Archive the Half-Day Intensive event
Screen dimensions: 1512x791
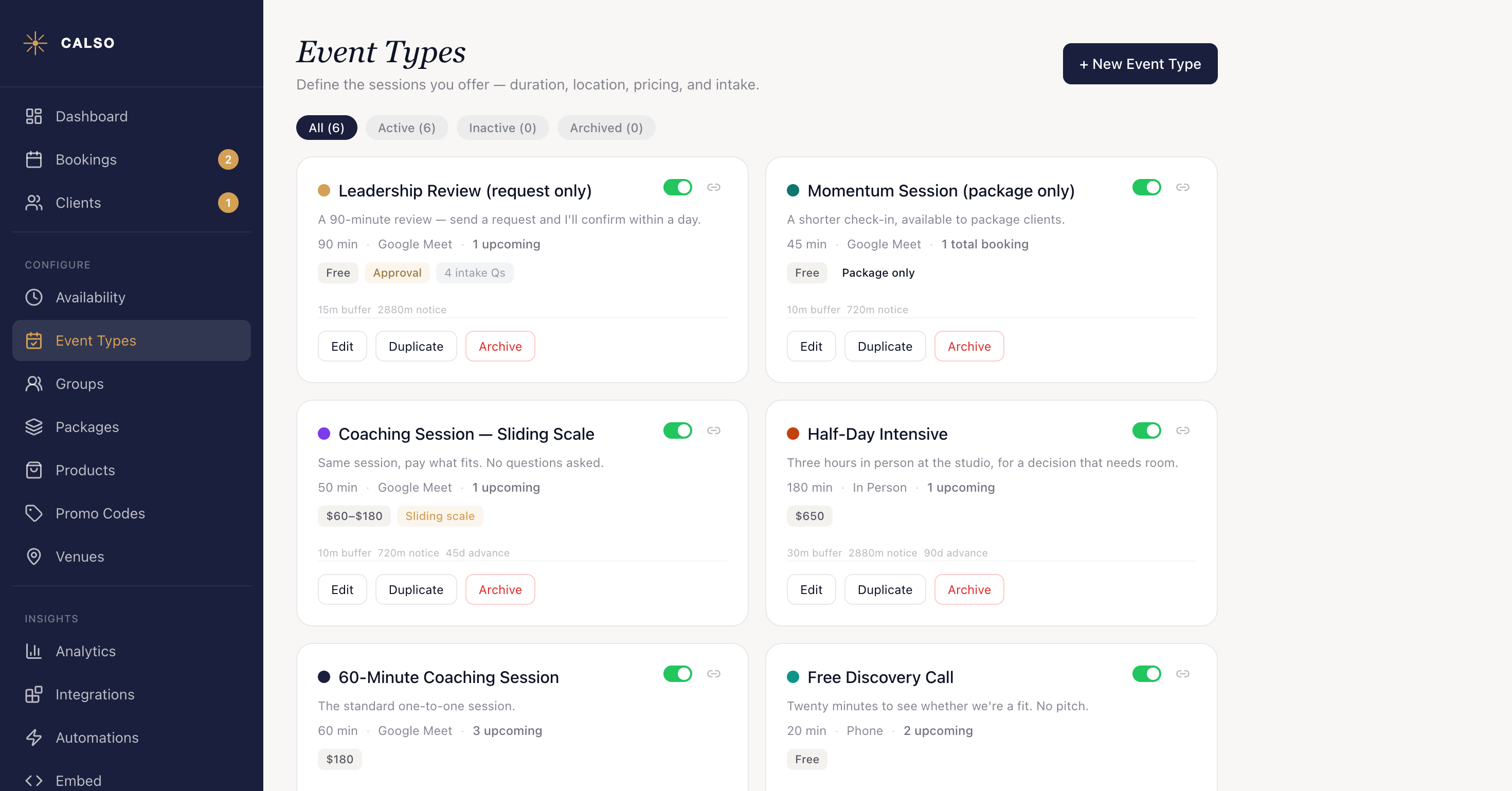click(x=969, y=589)
